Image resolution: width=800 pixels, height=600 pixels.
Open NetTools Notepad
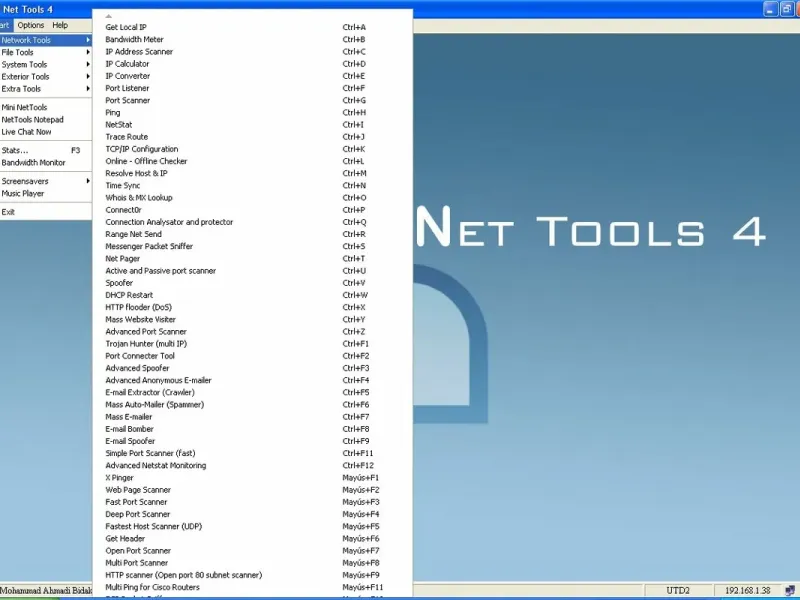[x=46, y=119]
